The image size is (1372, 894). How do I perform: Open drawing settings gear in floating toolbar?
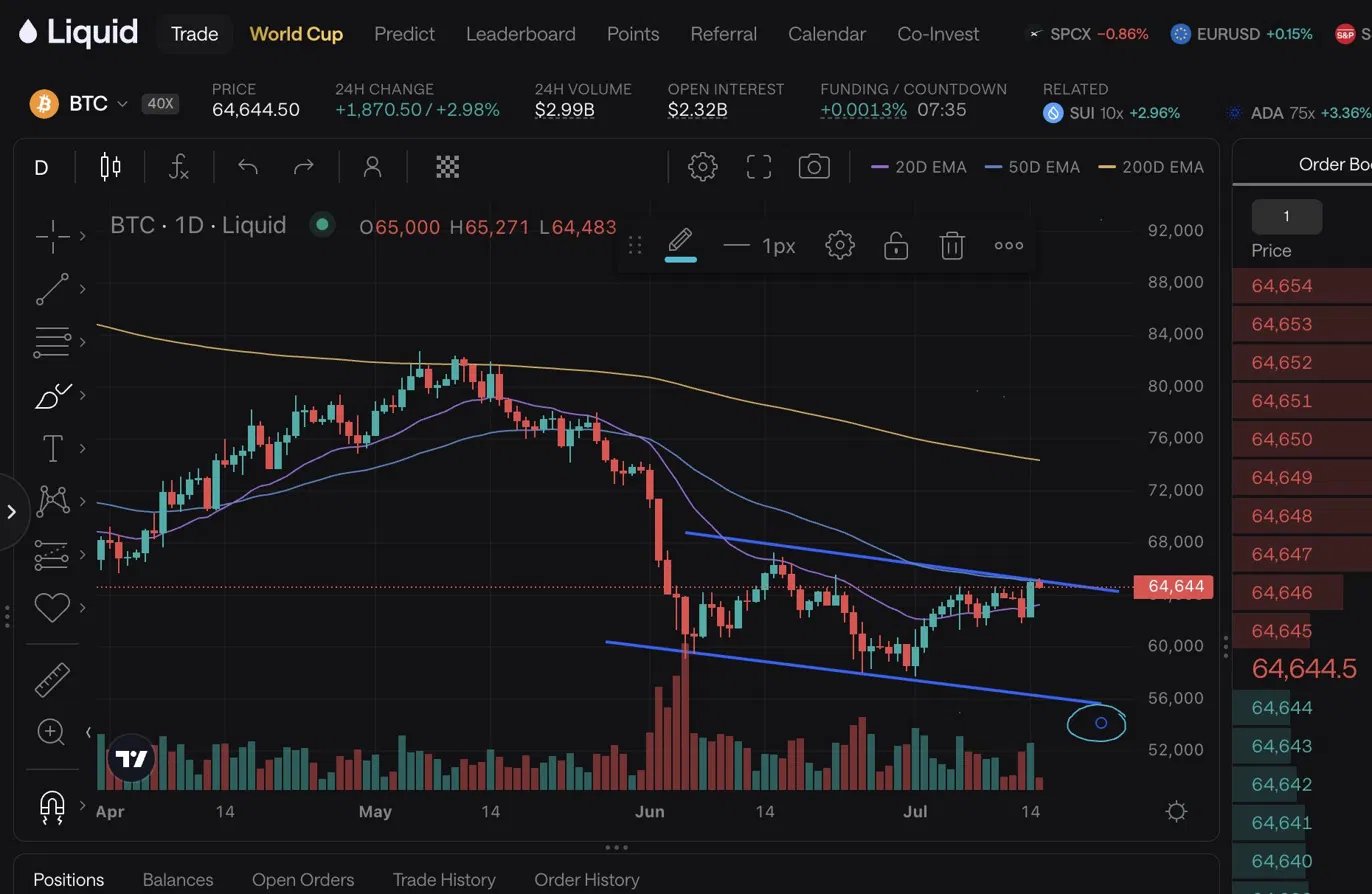(840, 245)
